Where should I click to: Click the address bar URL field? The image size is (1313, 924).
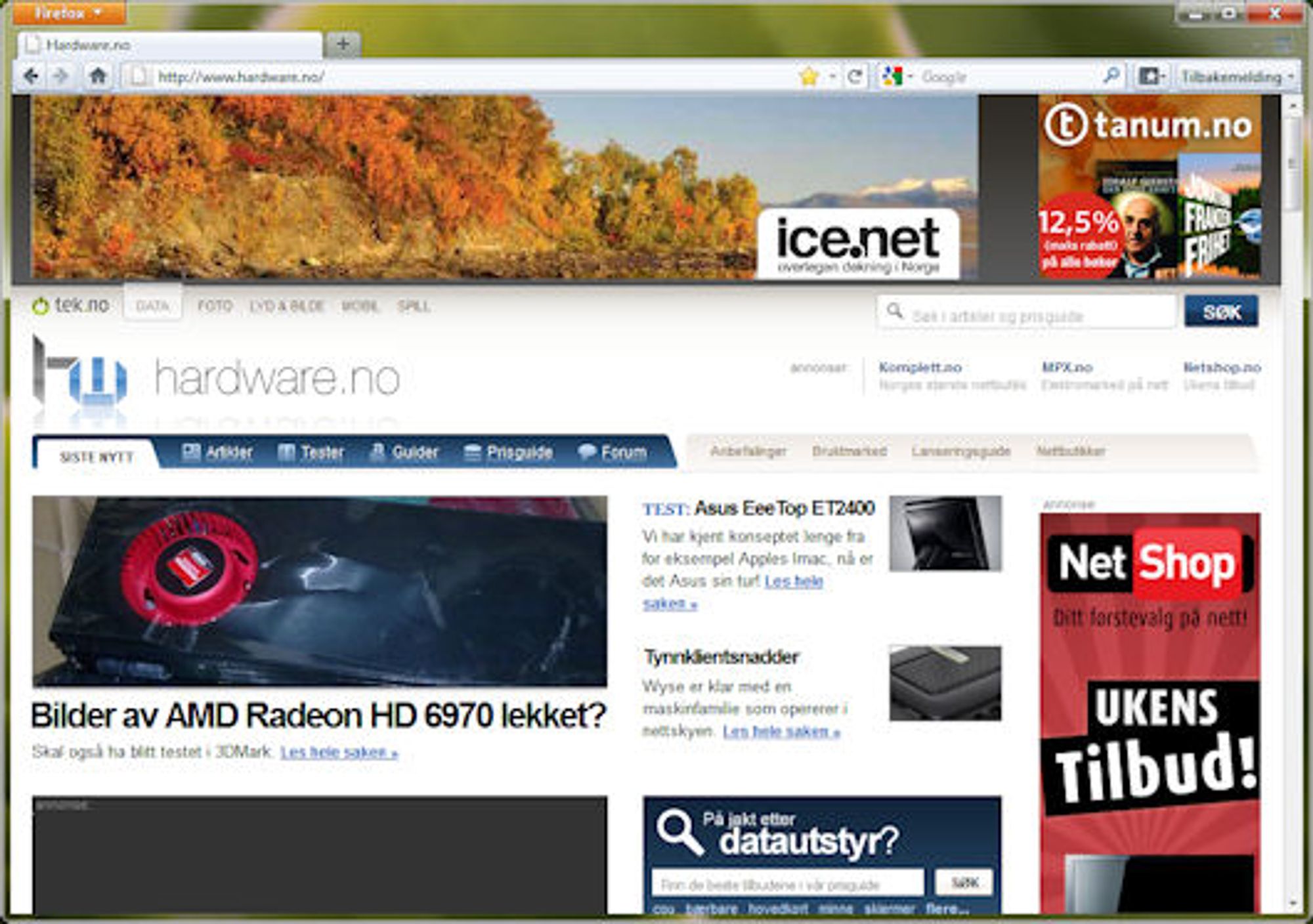460,77
